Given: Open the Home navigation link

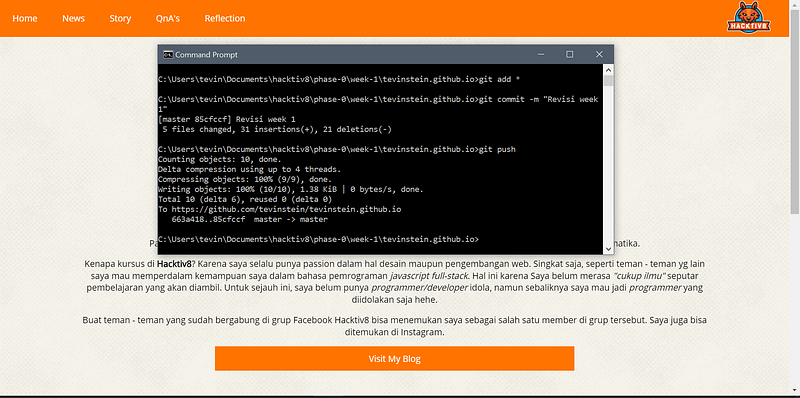Looking at the screenshot, I should 24,18.
